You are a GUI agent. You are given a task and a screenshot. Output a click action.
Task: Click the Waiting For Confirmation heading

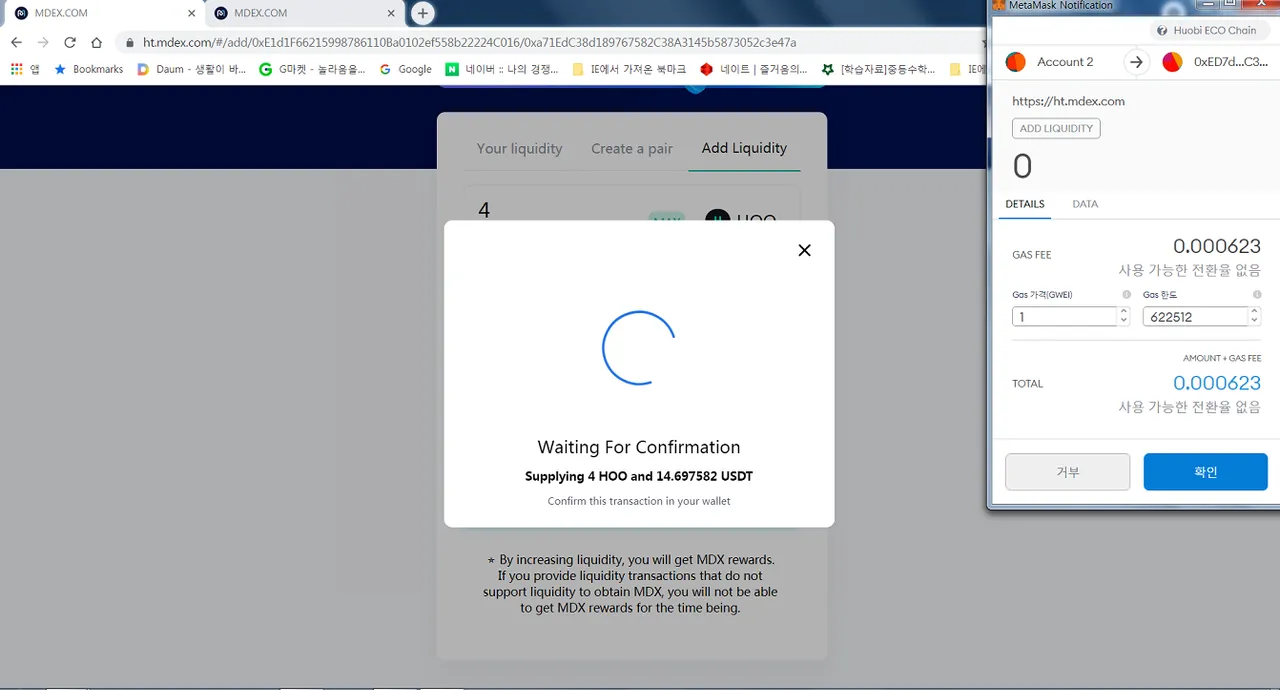(639, 447)
